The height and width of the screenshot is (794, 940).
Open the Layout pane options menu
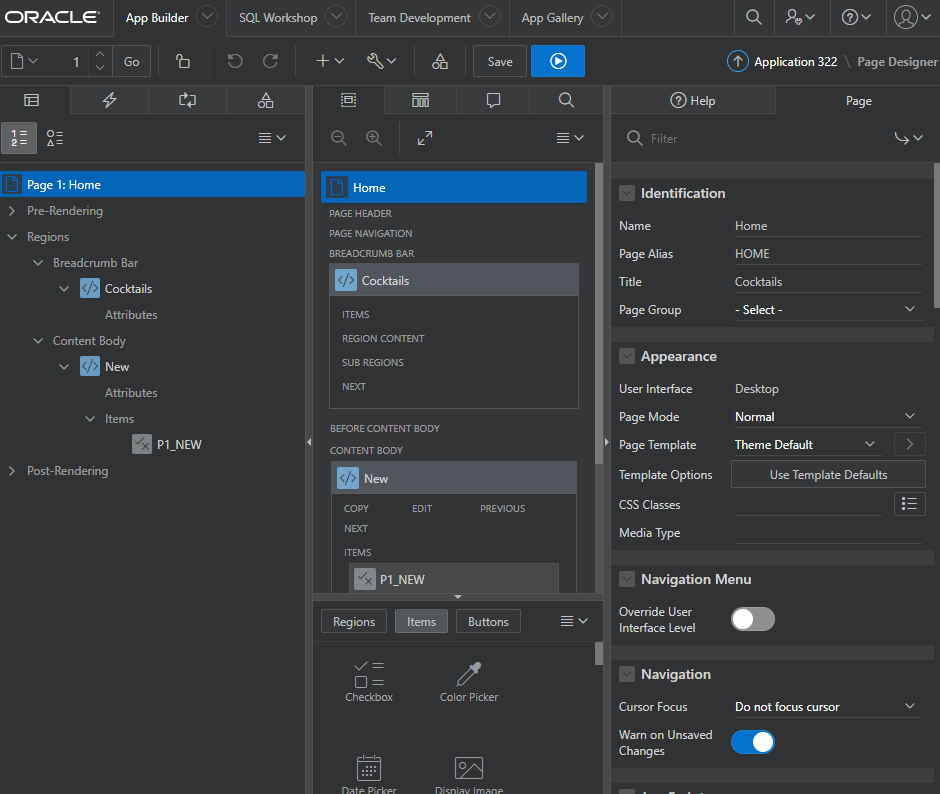(570, 139)
